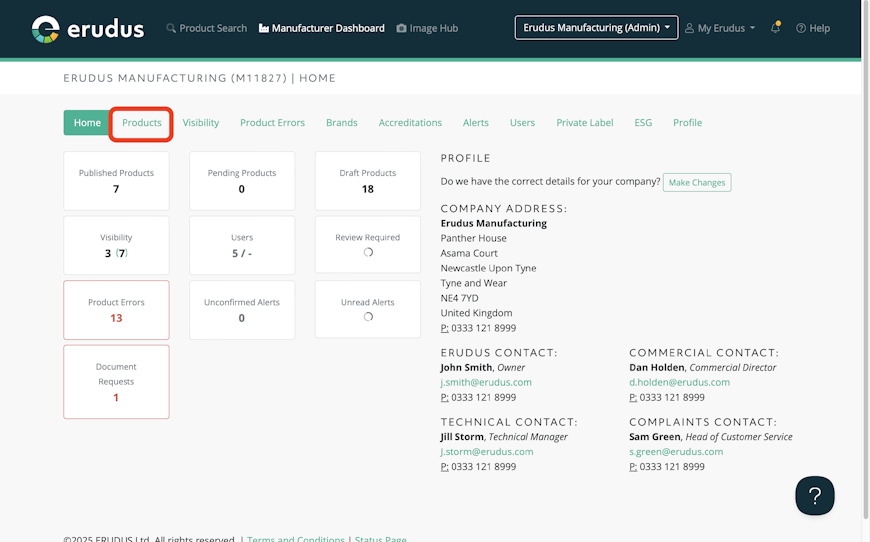Open the Unread Alerts card

pyautogui.click(x=368, y=310)
